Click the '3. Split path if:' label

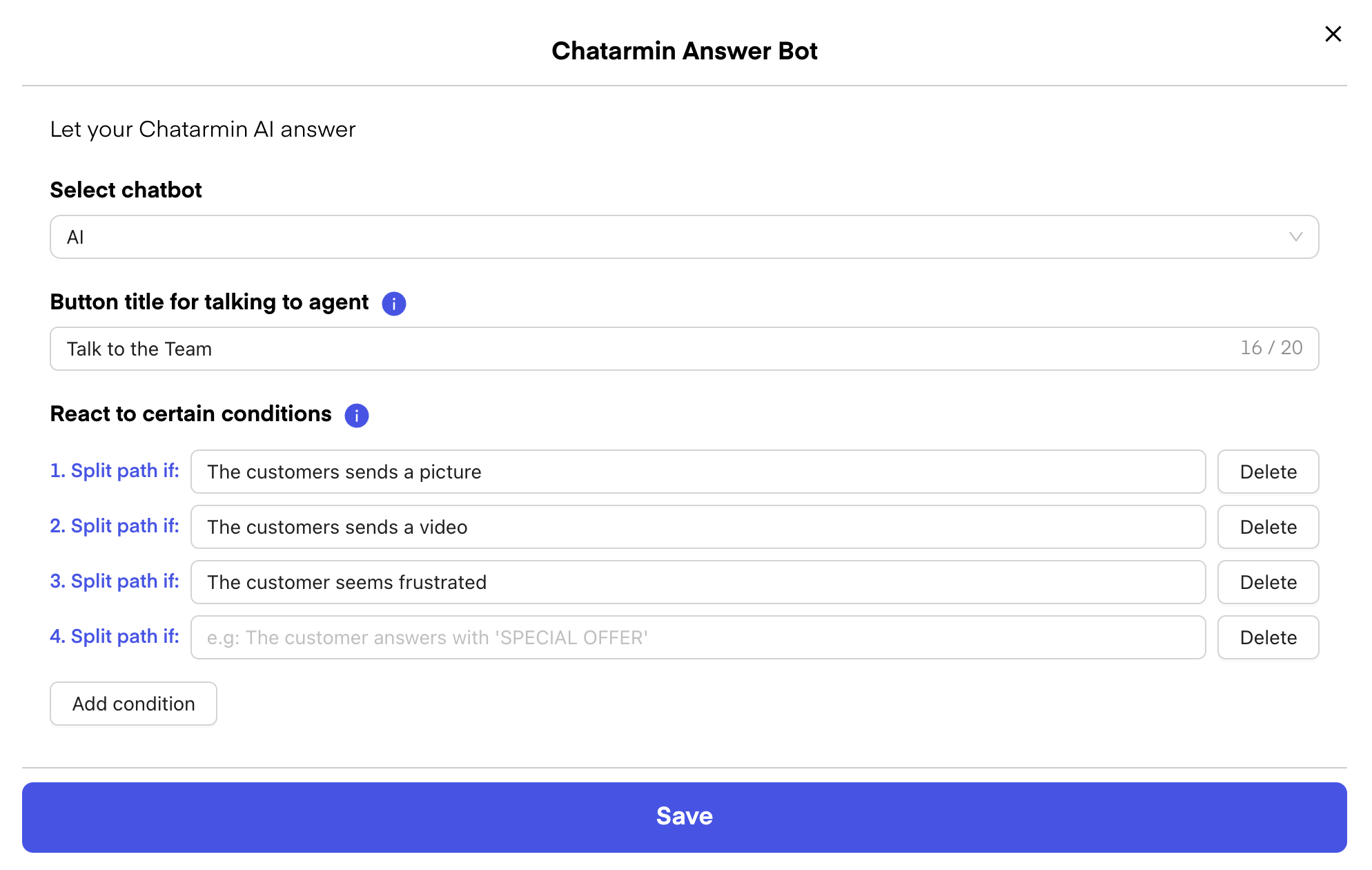115,581
